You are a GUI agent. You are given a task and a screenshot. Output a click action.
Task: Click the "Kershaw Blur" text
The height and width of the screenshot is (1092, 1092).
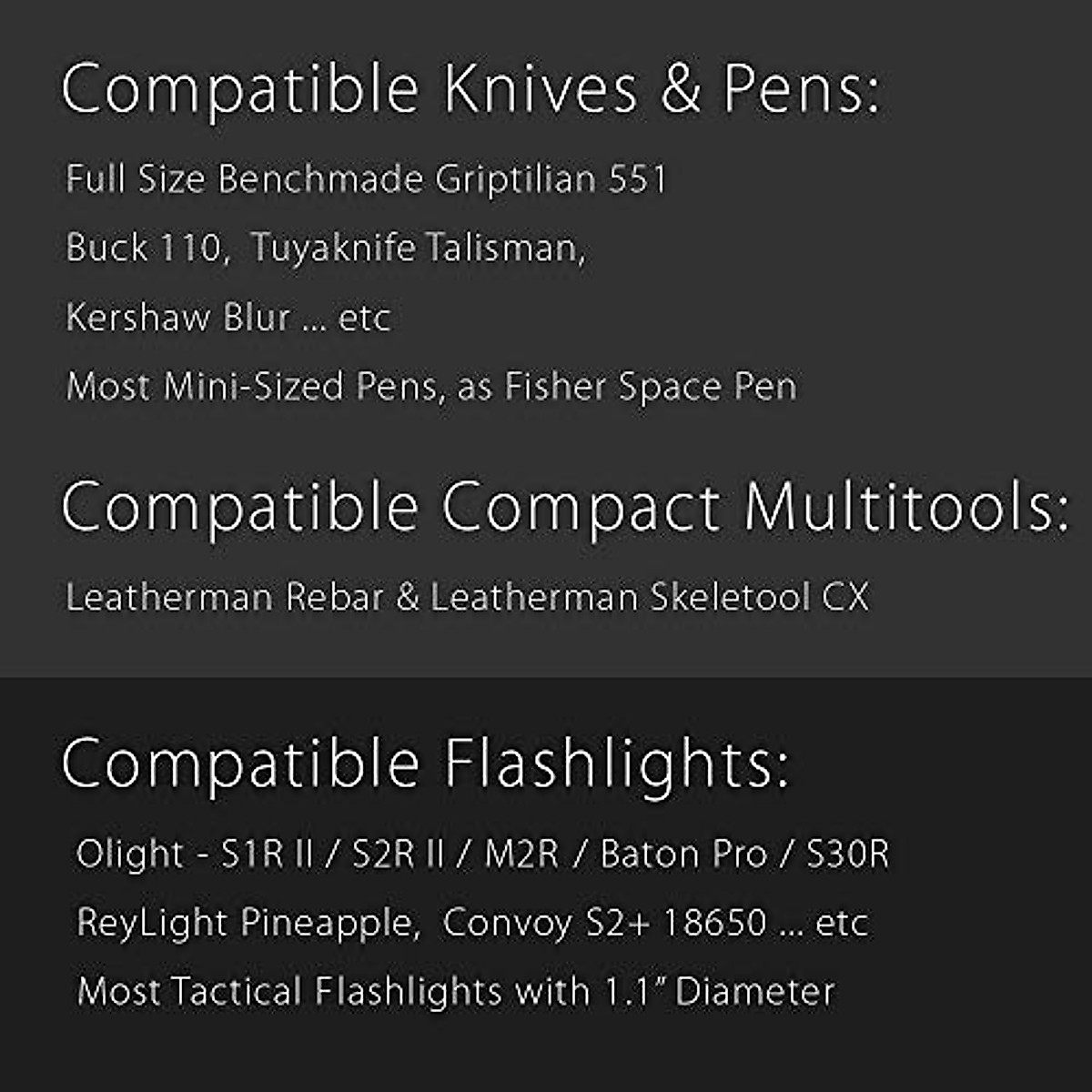click(177, 318)
